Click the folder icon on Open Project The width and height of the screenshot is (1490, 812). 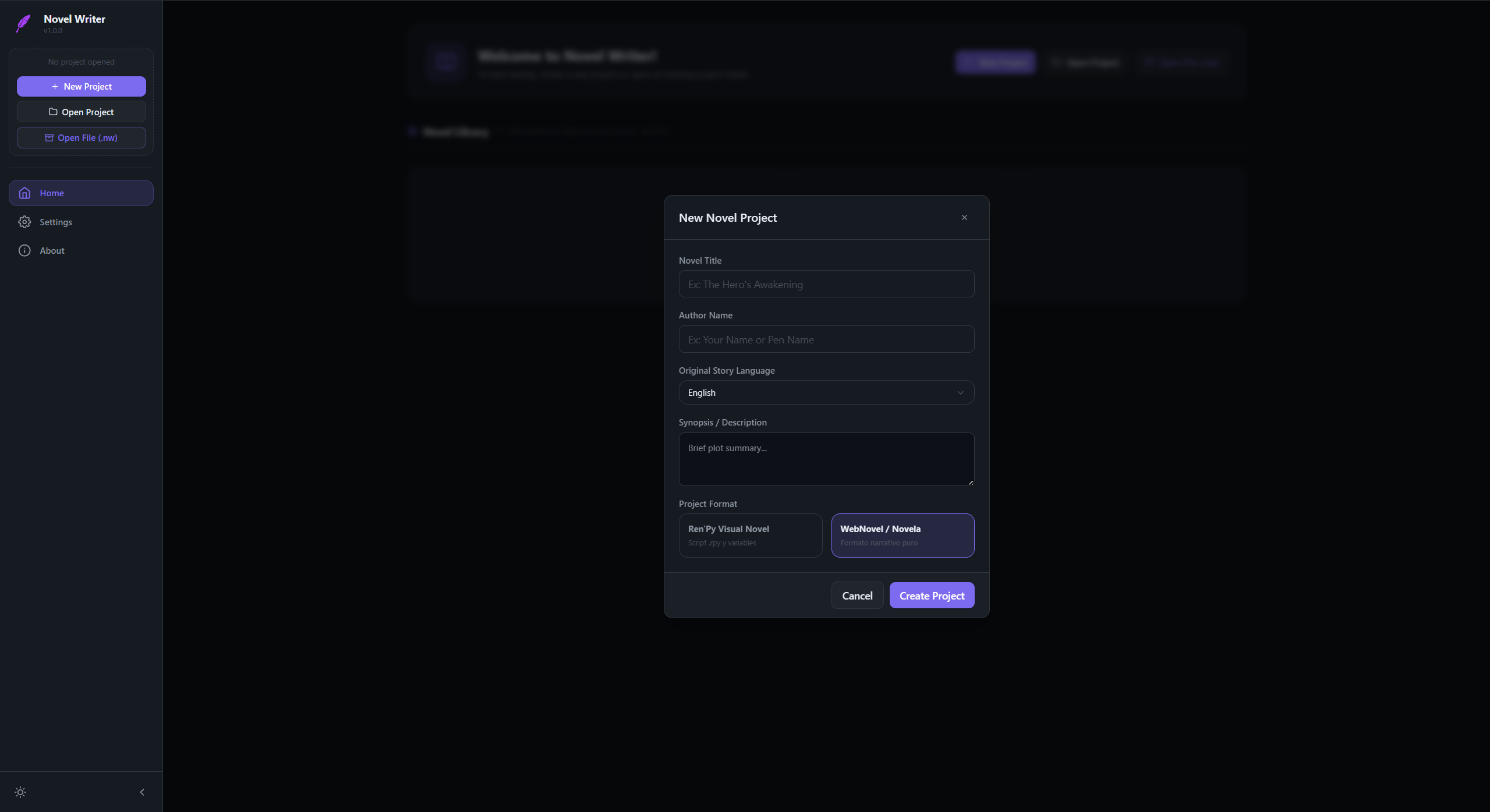coord(53,111)
